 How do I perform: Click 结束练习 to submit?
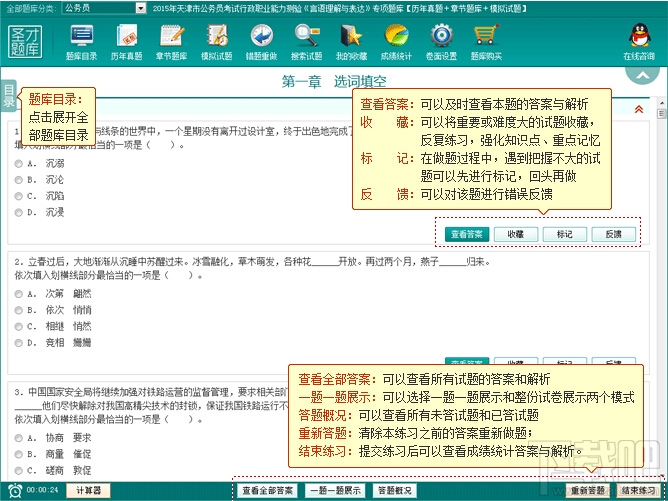point(638,491)
